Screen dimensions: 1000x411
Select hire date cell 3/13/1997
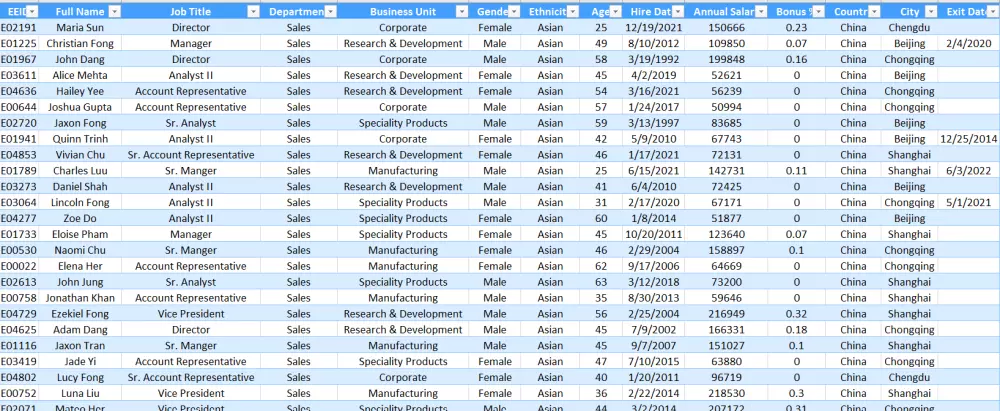pos(654,123)
